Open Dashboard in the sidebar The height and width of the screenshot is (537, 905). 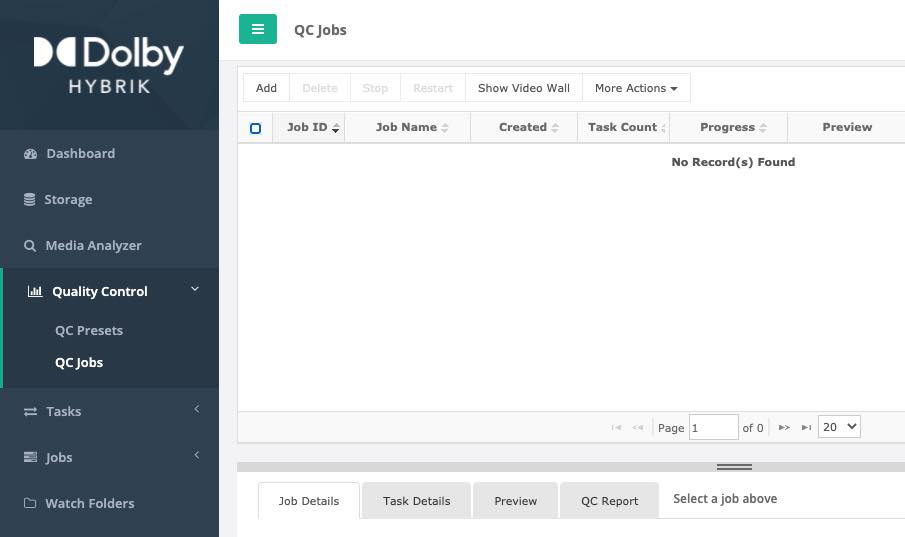pos(81,154)
